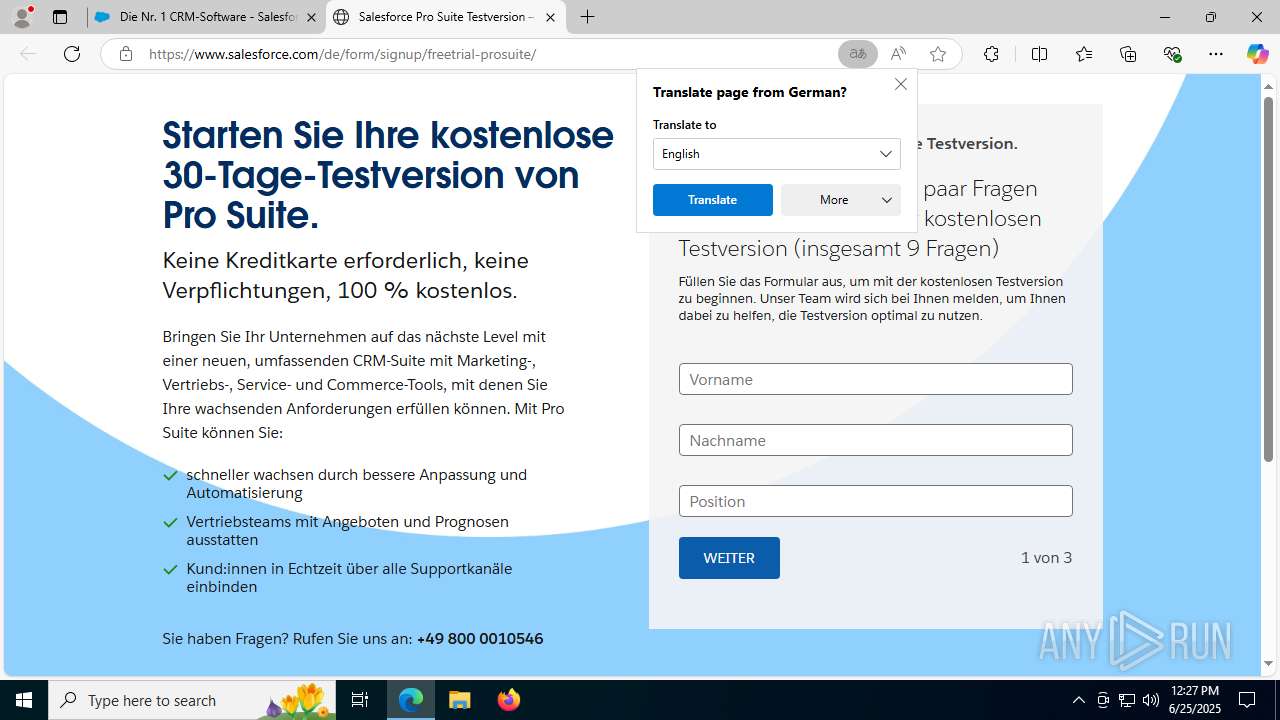The image size is (1280, 720).
Task: Open a new browser tab
Action: click(x=587, y=17)
